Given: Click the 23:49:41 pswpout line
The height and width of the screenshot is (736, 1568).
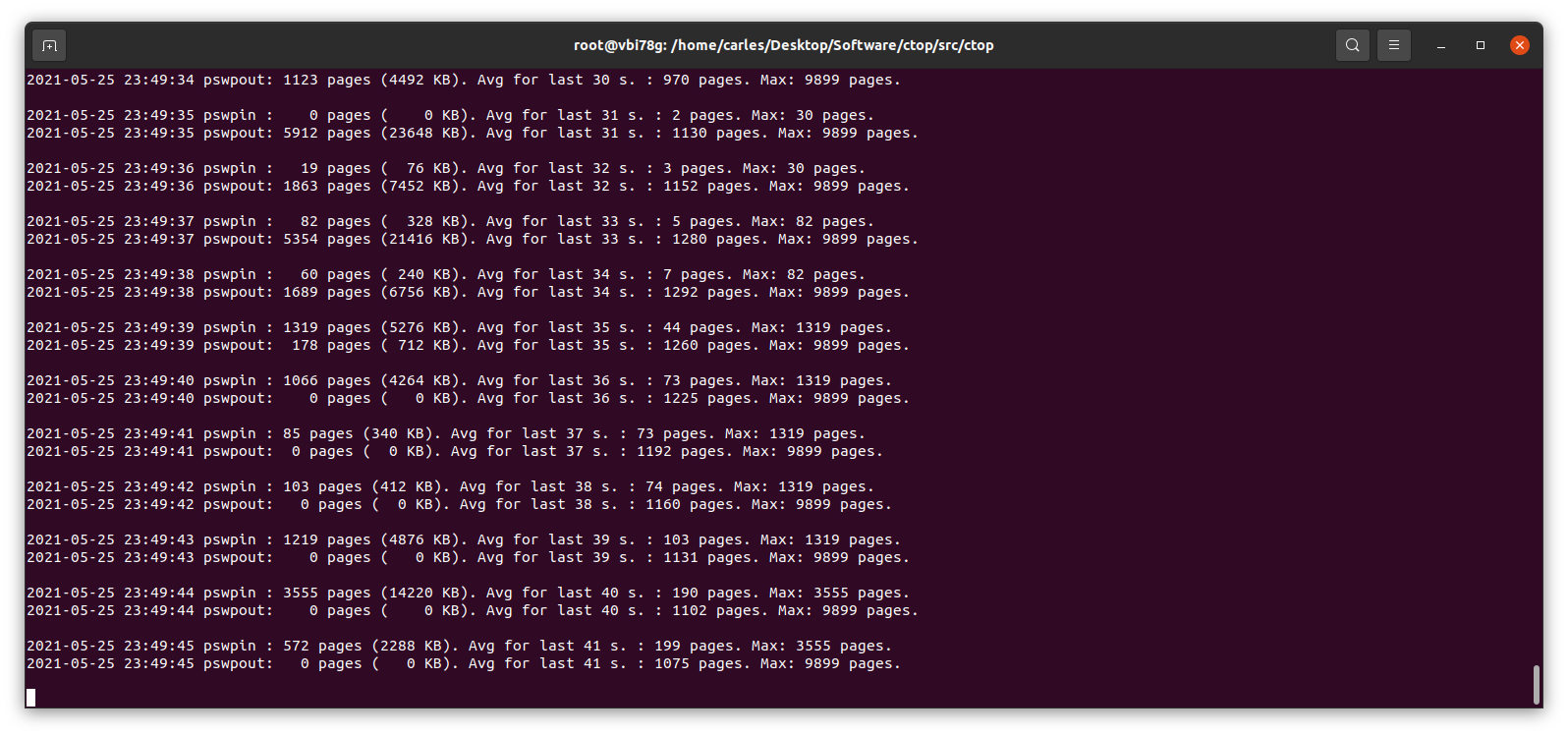Looking at the screenshot, I should tap(455, 451).
